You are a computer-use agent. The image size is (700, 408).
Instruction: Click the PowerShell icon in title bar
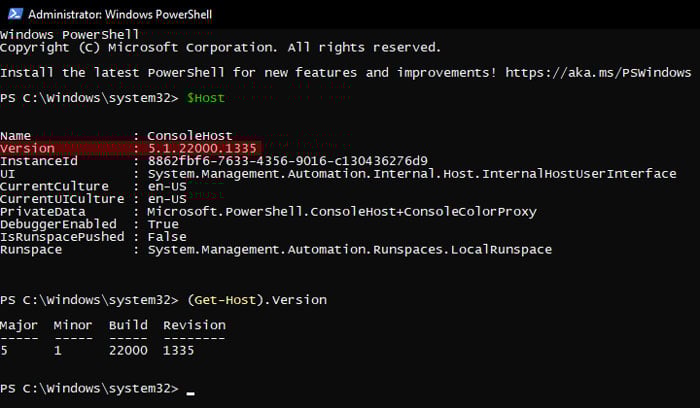tap(15, 14)
